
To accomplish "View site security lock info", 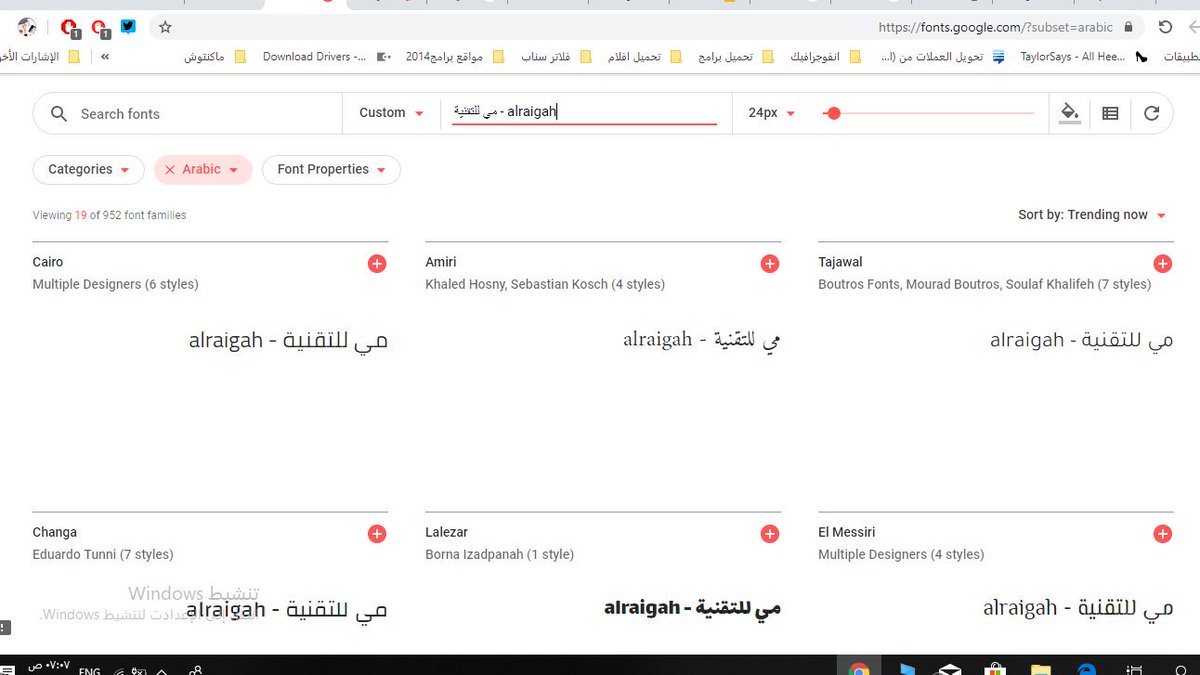I will 1129,28.
